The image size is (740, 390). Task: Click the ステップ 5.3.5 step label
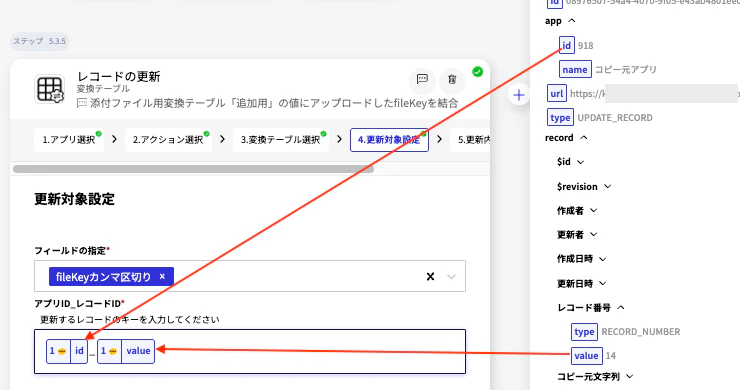[x=40, y=41]
